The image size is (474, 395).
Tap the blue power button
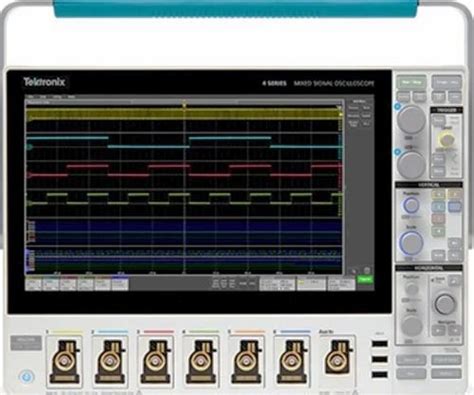(26, 377)
